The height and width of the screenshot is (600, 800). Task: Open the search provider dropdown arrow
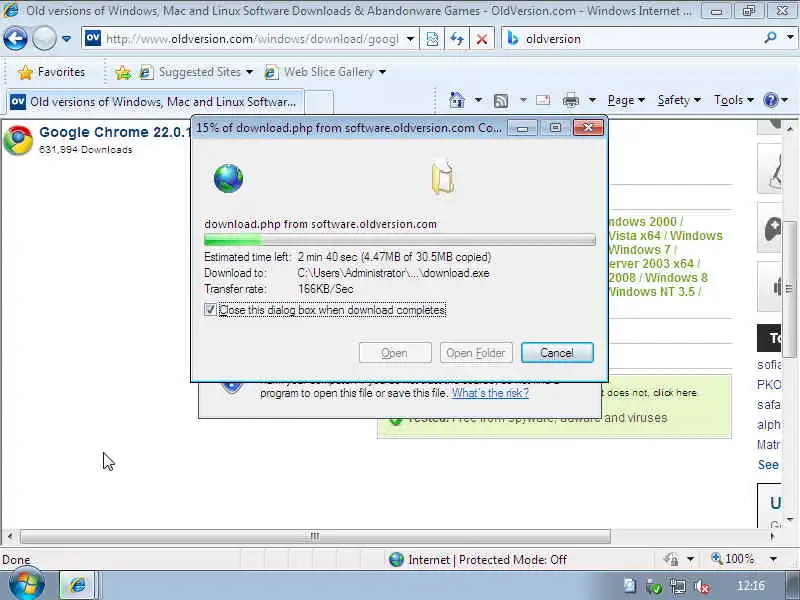point(790,38)
